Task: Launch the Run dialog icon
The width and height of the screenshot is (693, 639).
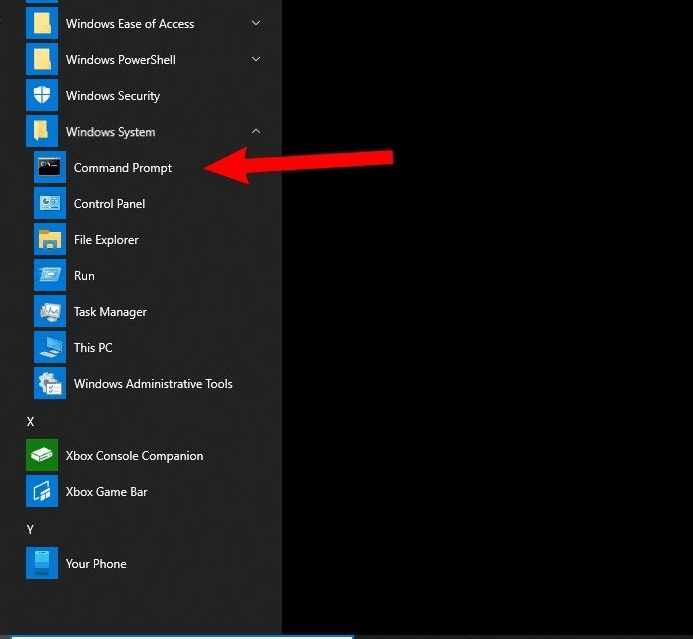Action: click(49, 276)
